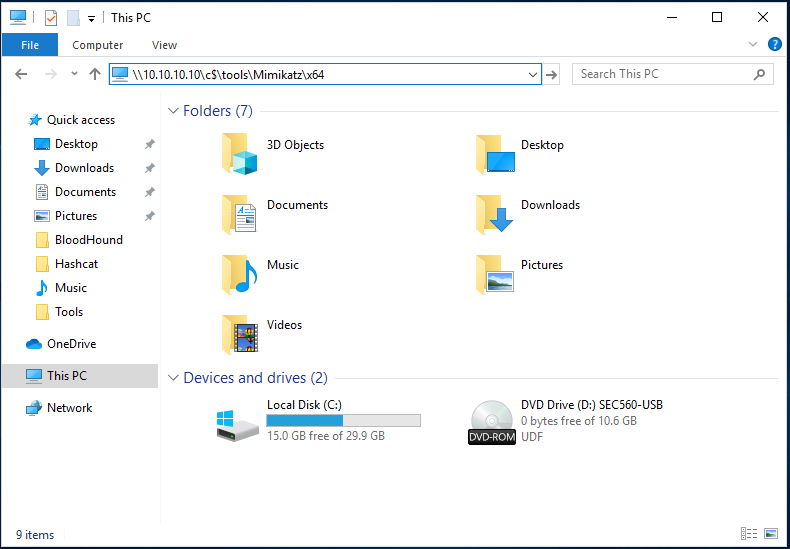Click the This PC system icon in title bar
The width and height of the screenshot is (790, 549).
click(x=18, y=17)
